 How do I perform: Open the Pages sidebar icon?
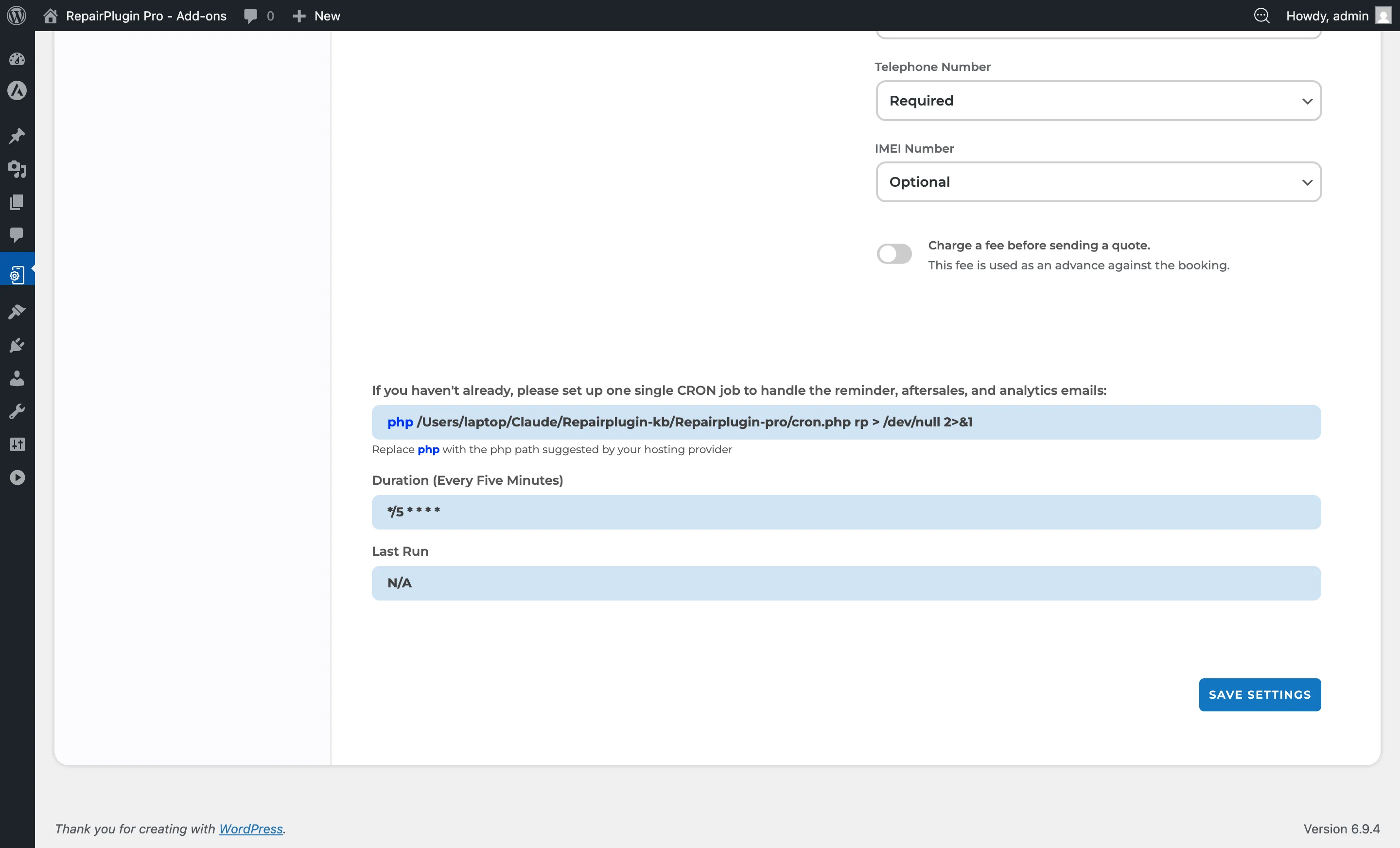click(x=17, y=202)
